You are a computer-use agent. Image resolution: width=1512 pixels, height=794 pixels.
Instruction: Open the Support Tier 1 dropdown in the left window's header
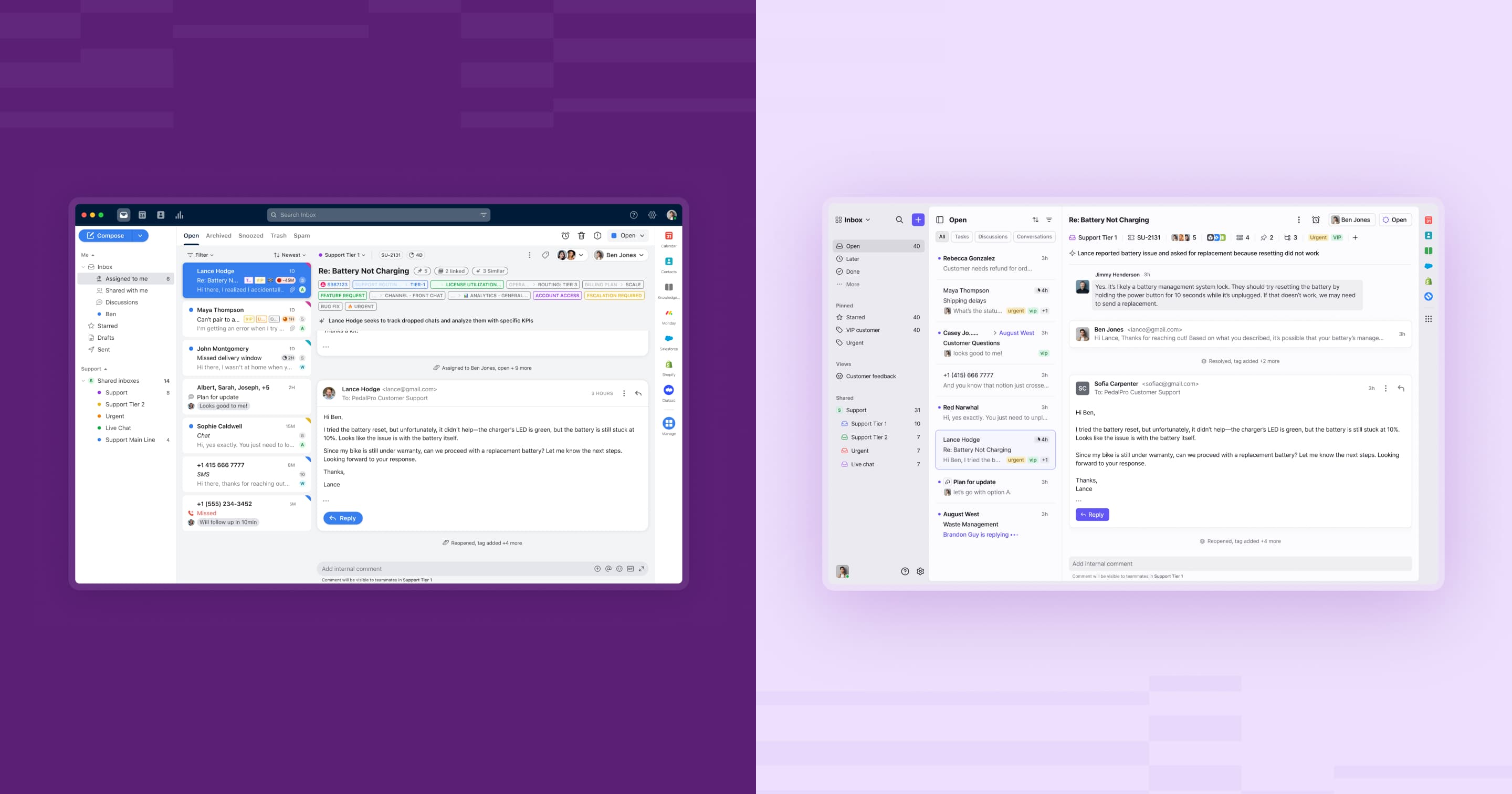[x=342, y=255]
